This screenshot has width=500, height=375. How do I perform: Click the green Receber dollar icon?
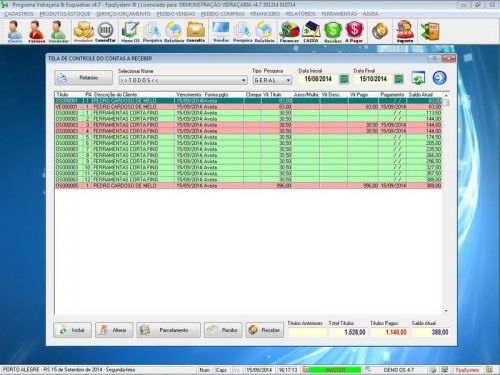[333, 31]
